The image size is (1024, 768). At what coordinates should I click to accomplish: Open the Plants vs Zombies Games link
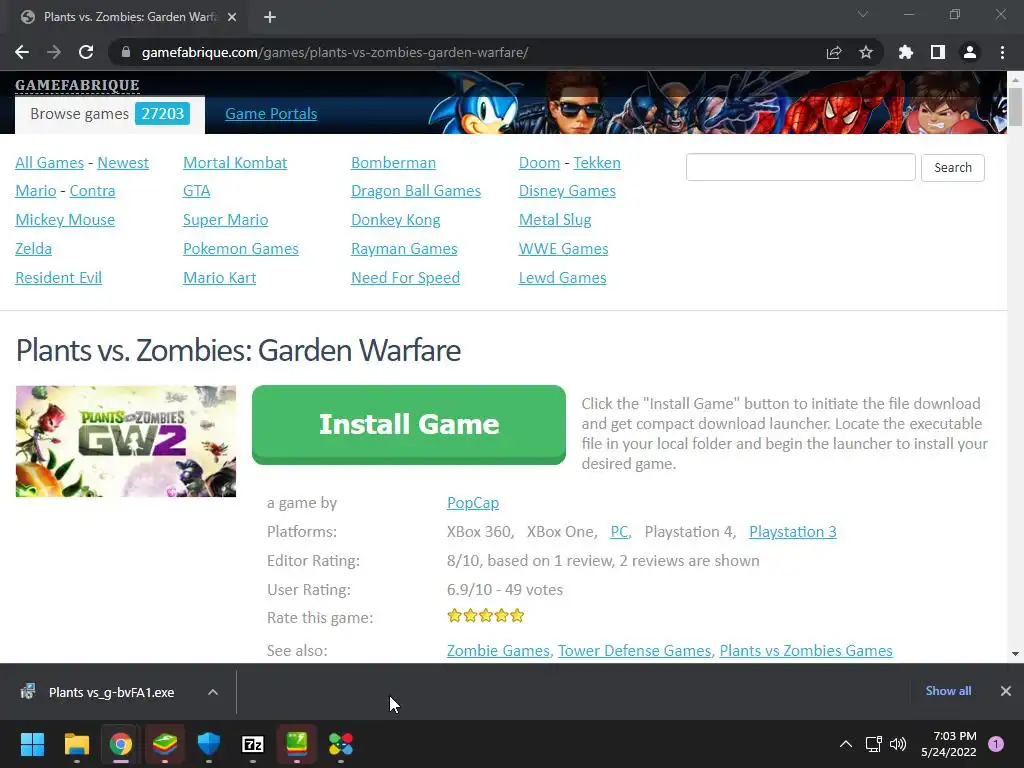click(806, 650)
